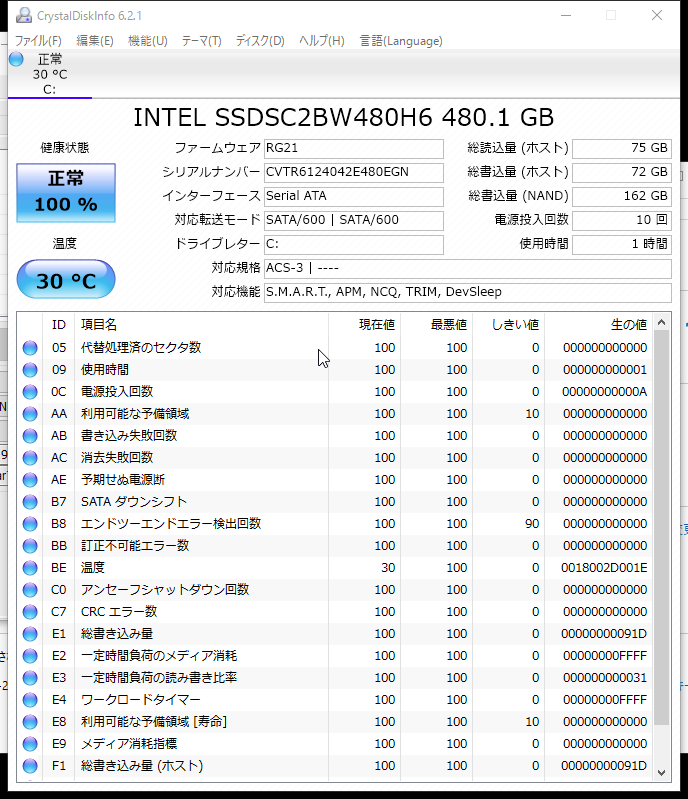Click the total host writes value 72 GB

click(x=622, y=172)
